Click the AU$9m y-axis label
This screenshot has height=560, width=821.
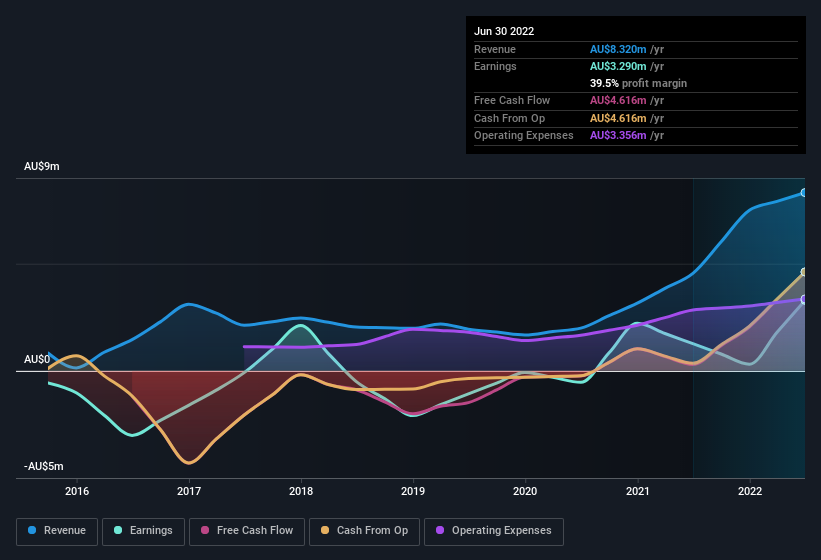pyautogui.click(x=42, y=166)
